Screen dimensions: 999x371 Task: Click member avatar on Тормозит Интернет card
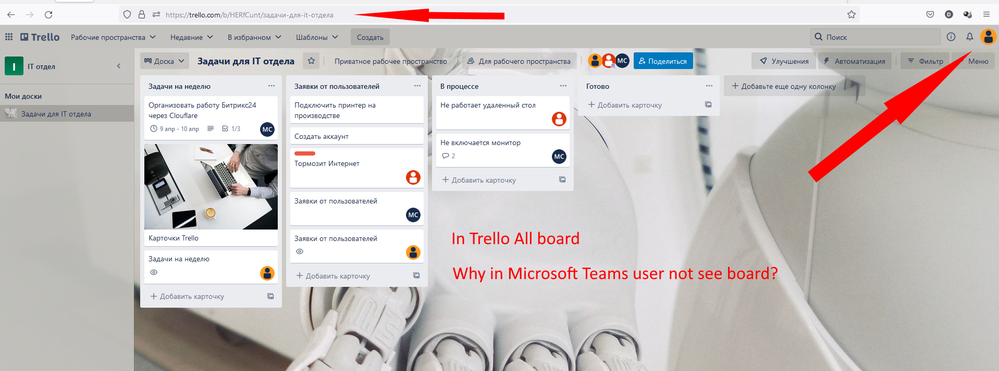point(413,177)
